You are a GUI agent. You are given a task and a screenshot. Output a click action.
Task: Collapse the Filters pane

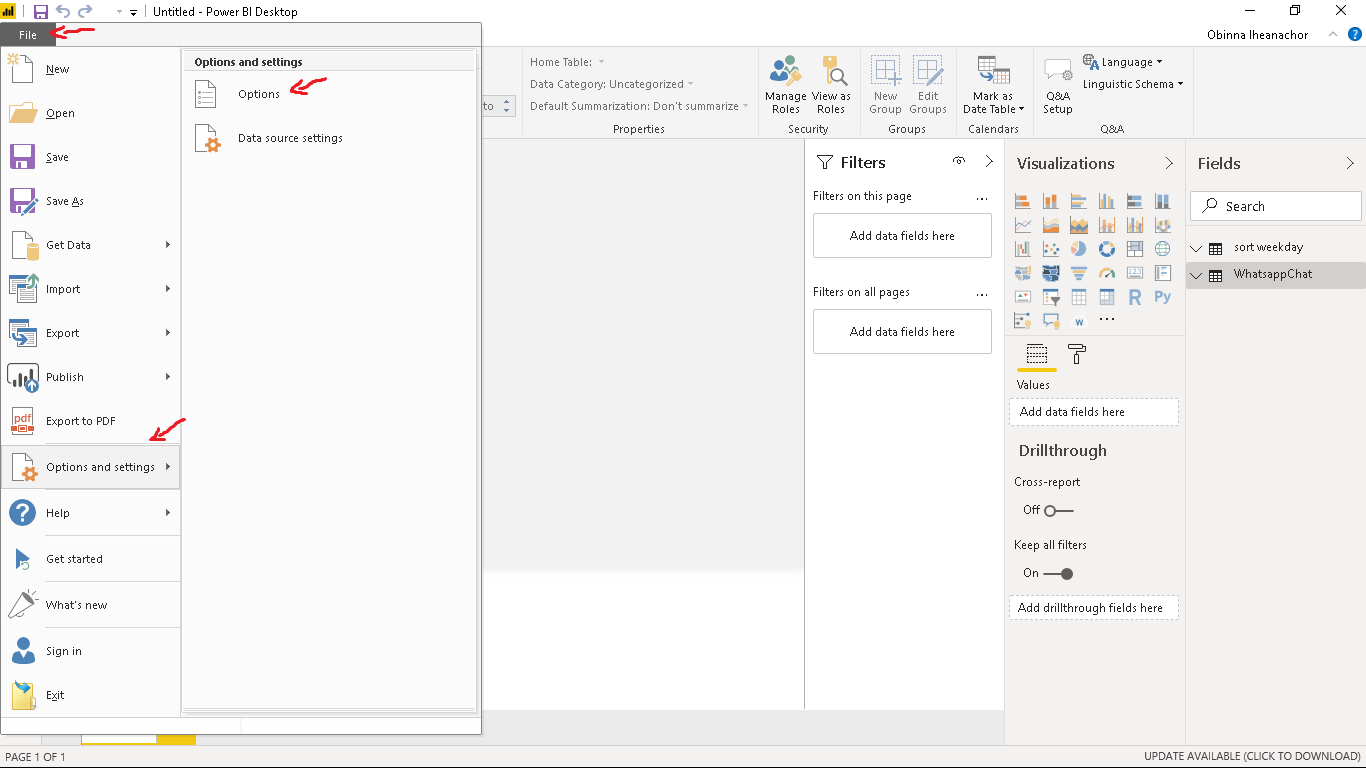(x=989, y=162)
